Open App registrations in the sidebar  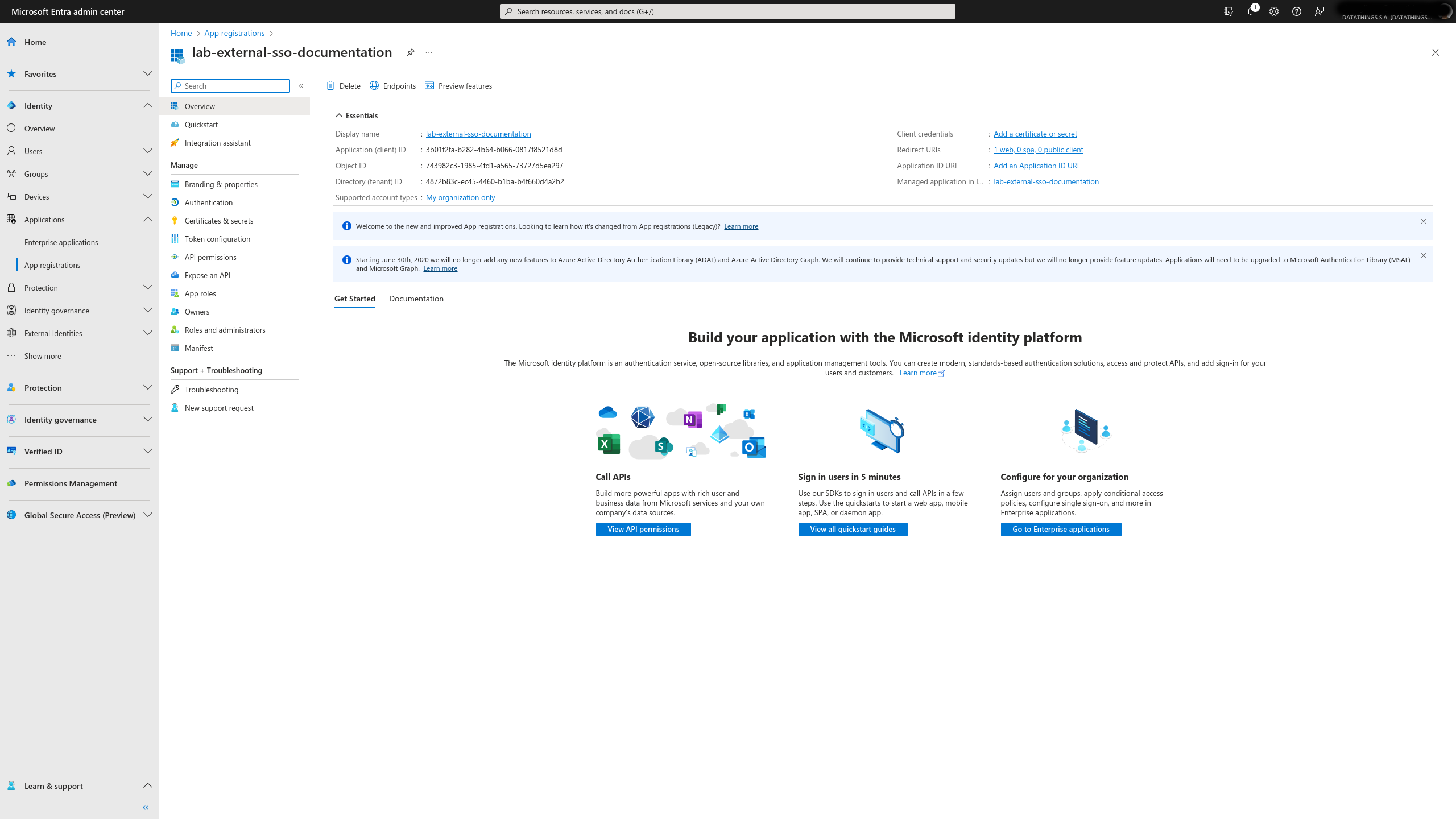tap(52, 265)
